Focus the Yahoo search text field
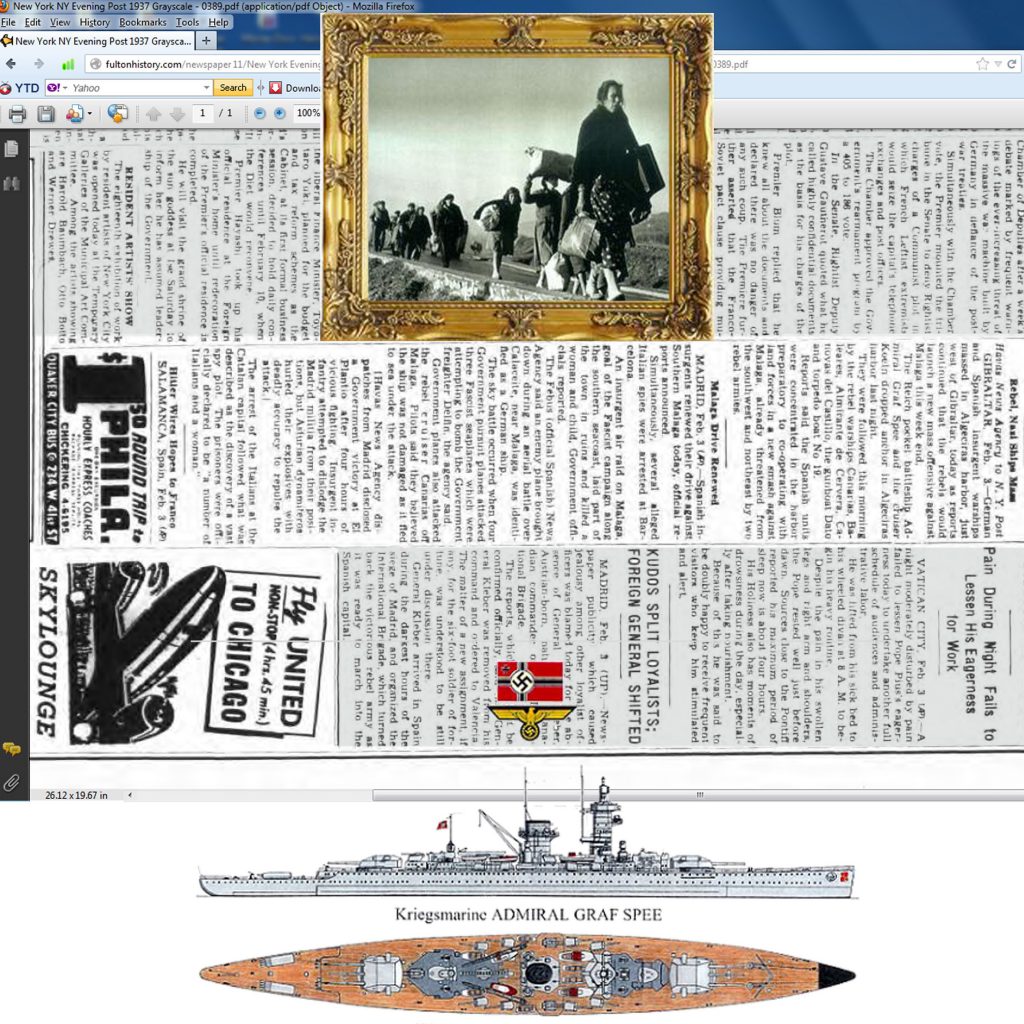 [136, 88]
